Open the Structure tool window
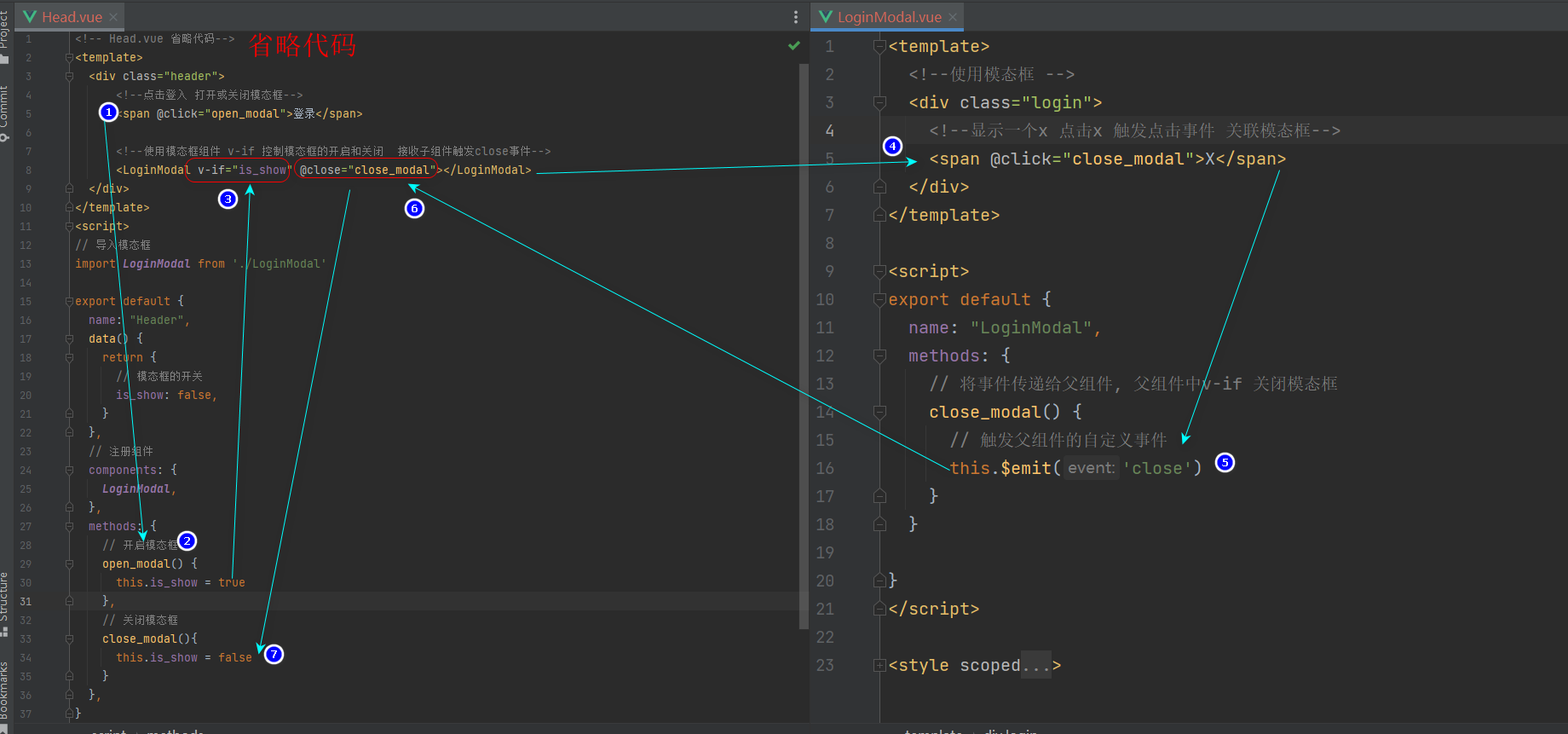 coord(4,604)
